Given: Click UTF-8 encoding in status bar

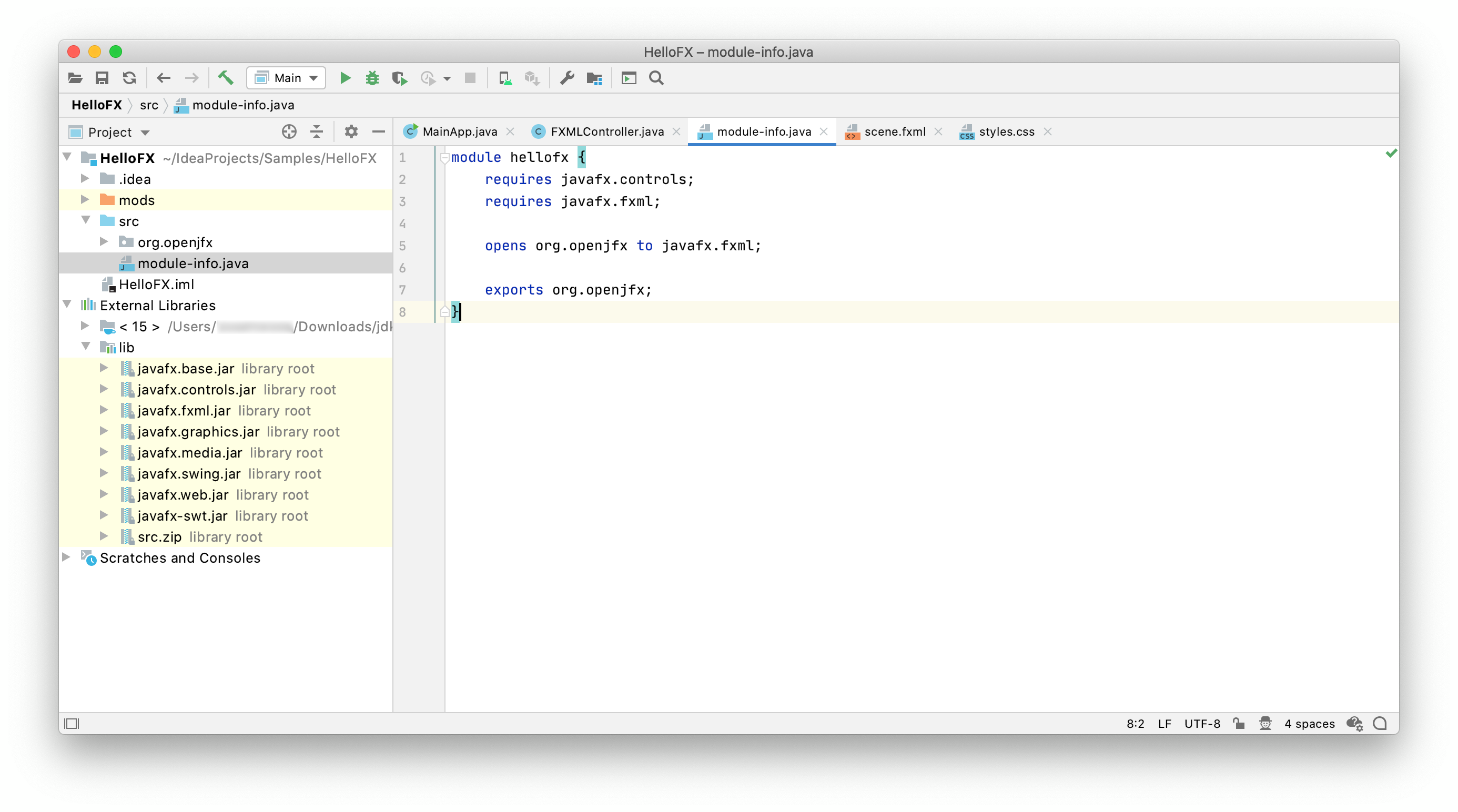Looking at the screenshot, I should (1202, 723).
